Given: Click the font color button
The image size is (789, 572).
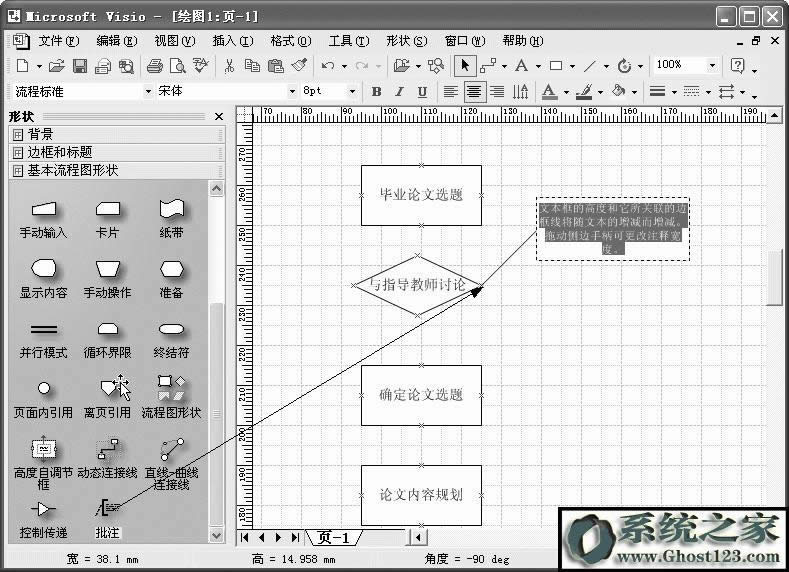Looking at the screenshot, I should pyautogui.click(x=549, y=92).
